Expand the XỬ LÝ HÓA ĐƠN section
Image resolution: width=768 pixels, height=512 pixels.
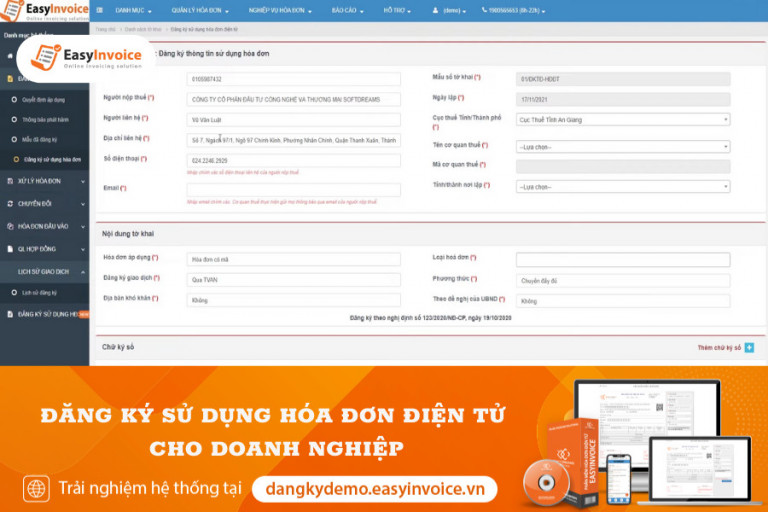(x=45, y=181)
